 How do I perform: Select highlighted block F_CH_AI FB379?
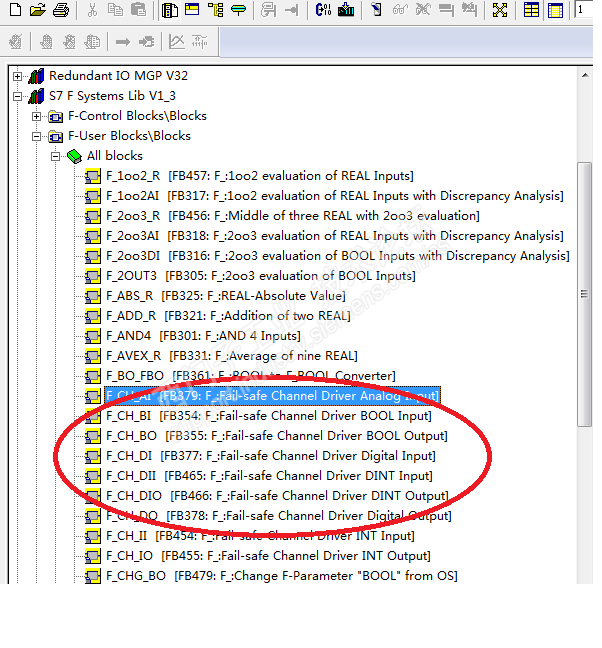(272, 396)
